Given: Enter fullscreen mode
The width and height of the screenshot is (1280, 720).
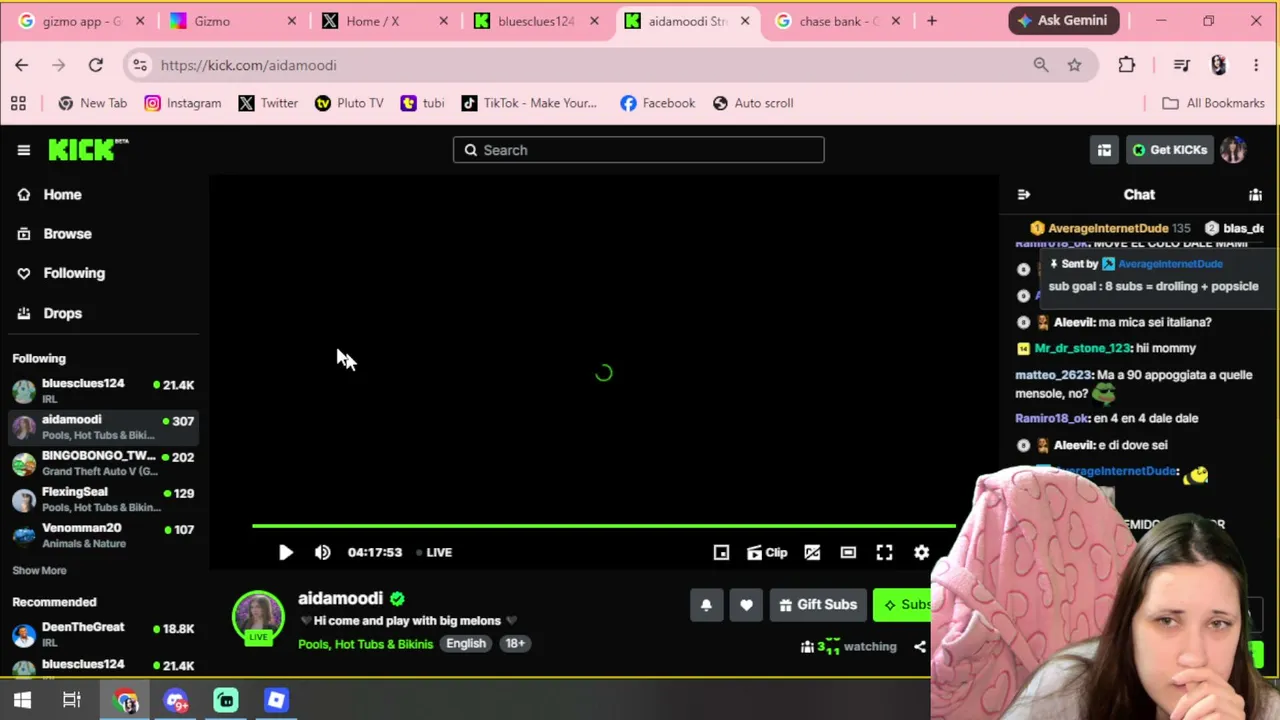Looking at the screenshot, I should 884,552.
